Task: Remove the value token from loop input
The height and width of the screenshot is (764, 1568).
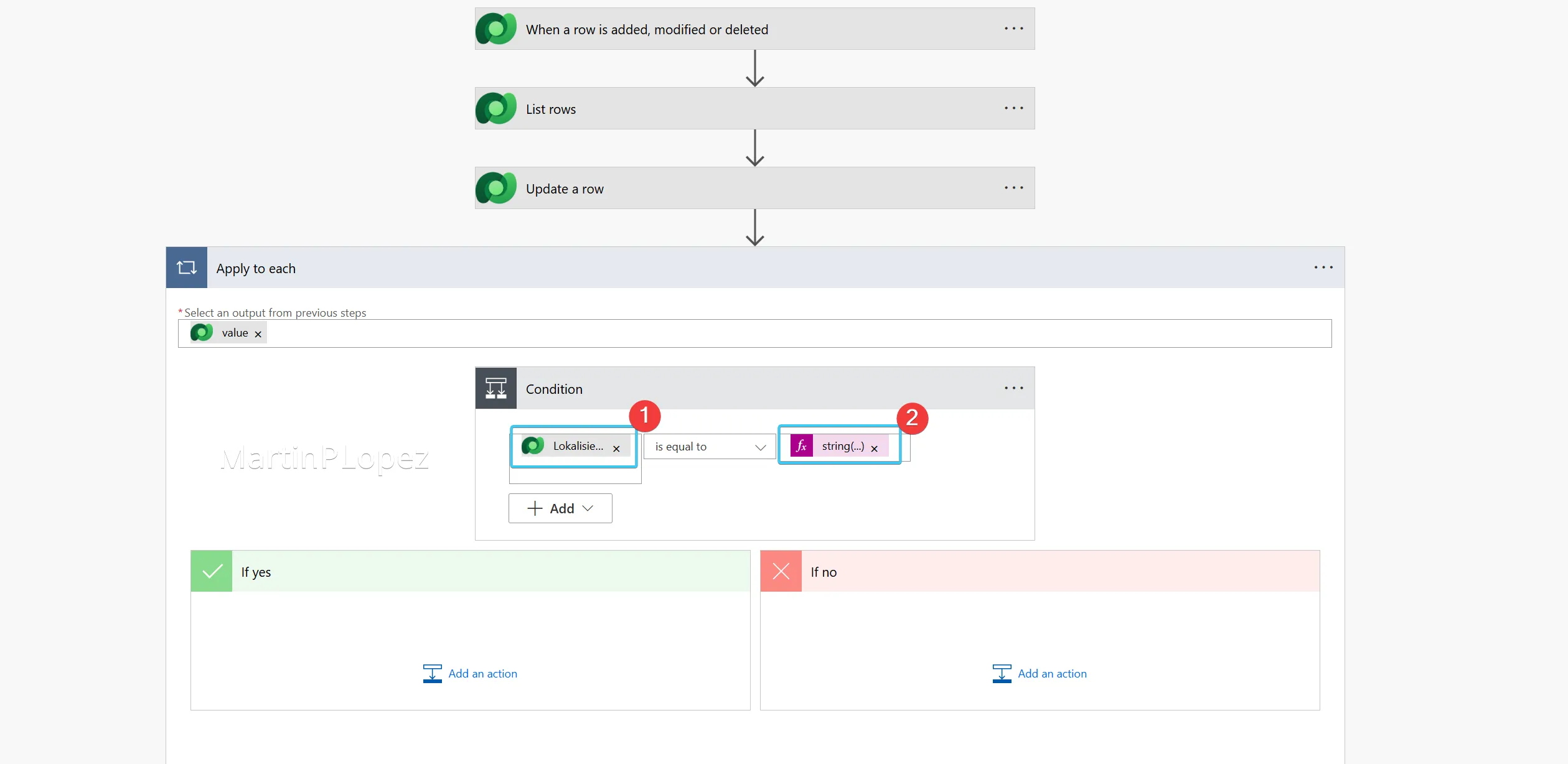Action: [x=258, y=334]
